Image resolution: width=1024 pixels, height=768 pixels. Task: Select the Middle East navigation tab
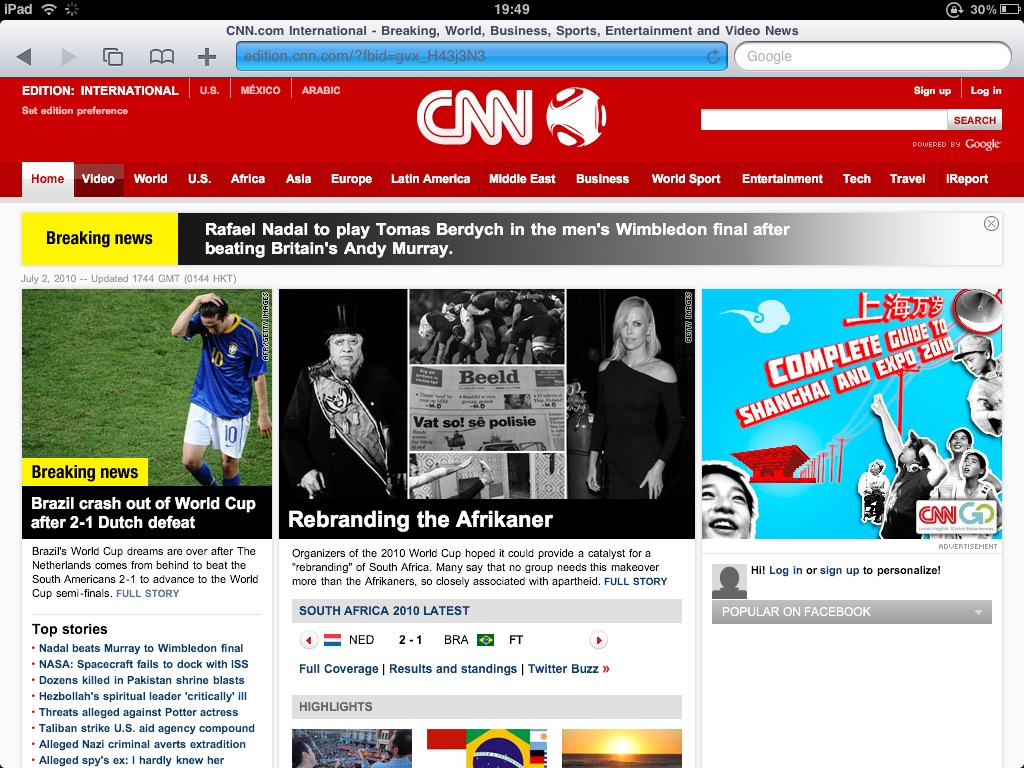522,179
